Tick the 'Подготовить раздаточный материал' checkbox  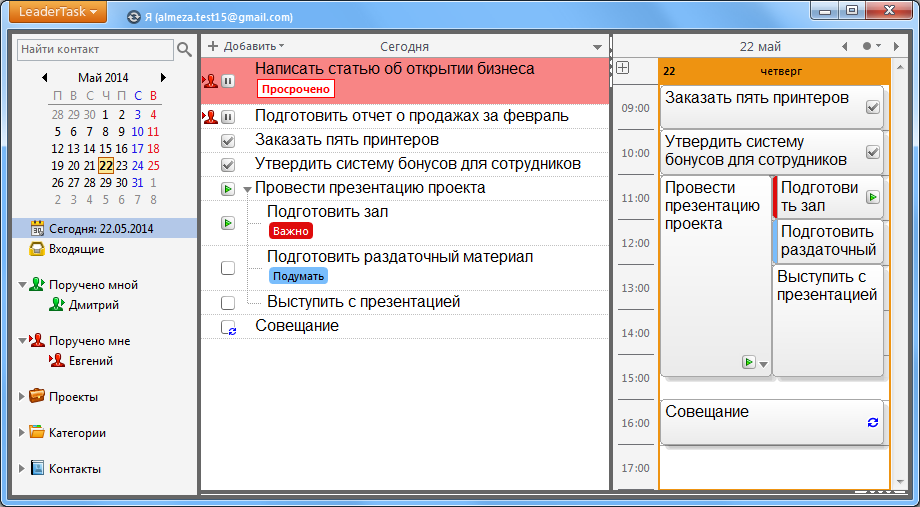click(x=228, y=268)
